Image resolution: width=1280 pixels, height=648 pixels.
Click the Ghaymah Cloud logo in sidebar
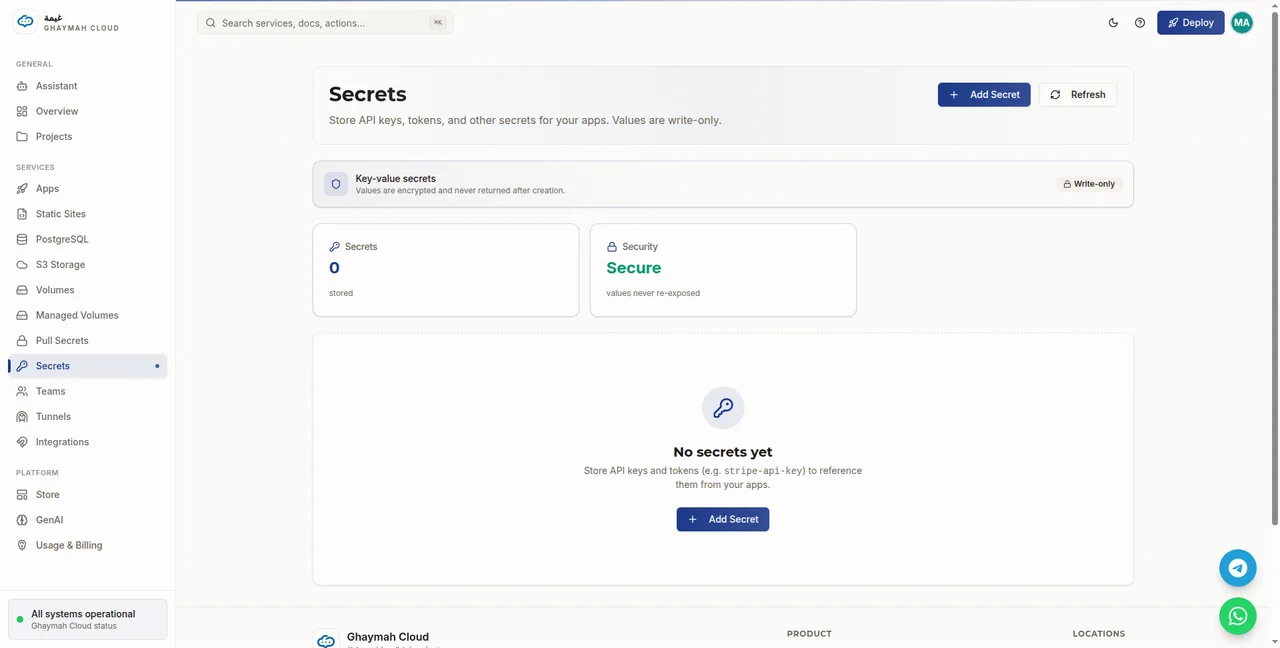pos(25,22)
